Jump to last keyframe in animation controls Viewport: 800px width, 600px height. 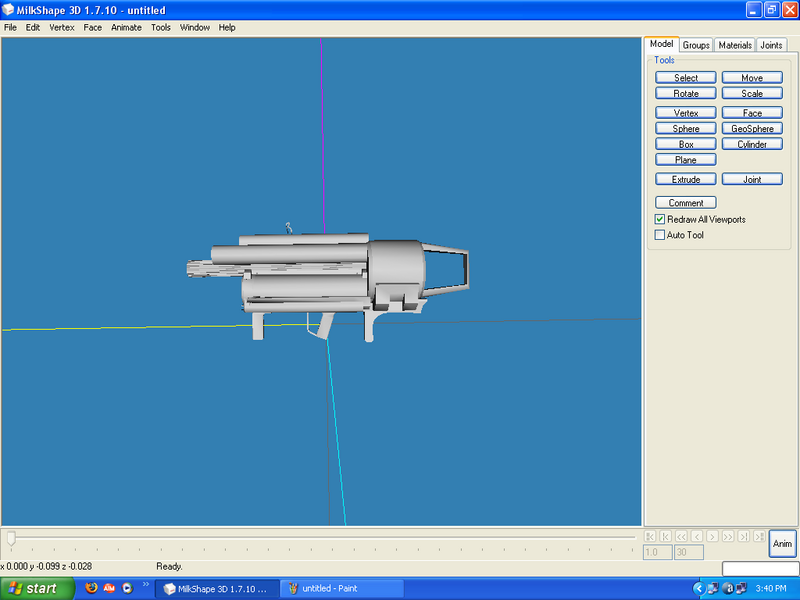point(759,536)
